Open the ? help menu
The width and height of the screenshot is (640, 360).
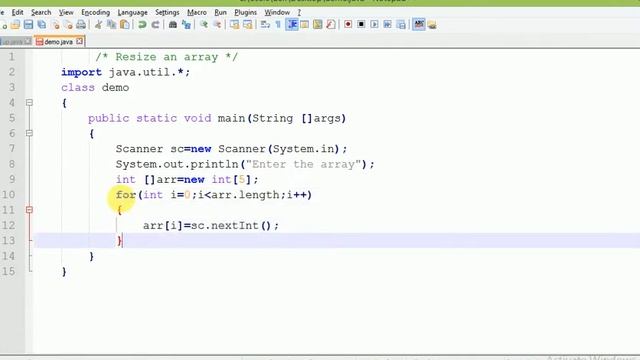tap(299, 12)
